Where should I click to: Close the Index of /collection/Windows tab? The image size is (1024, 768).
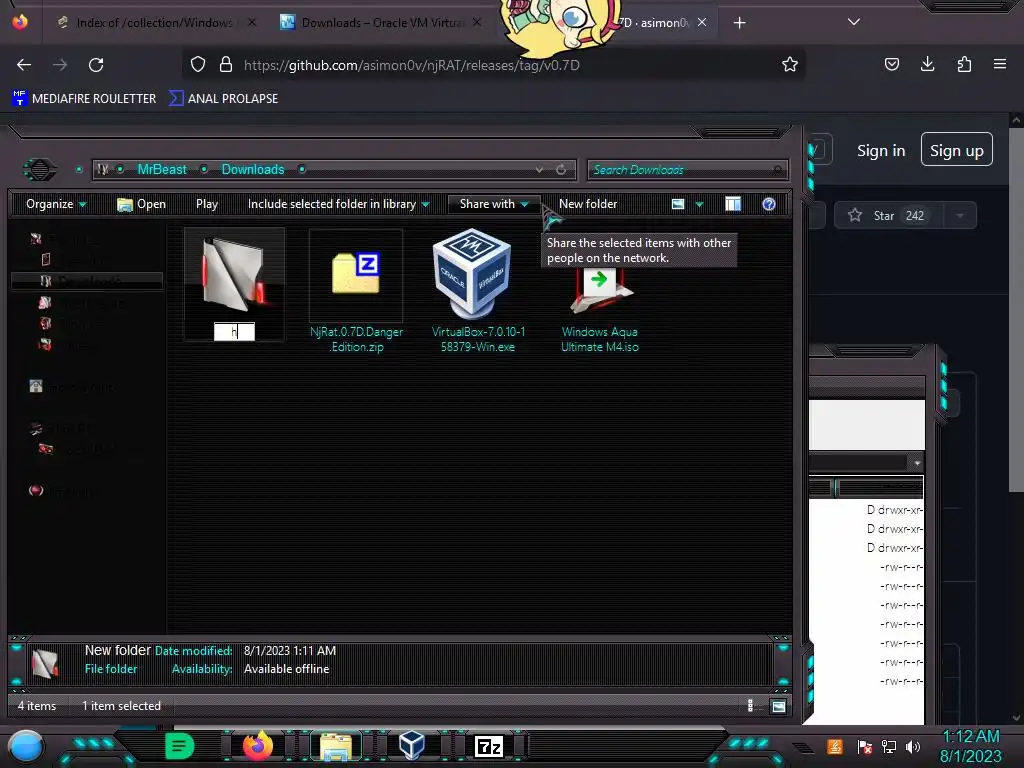(252, 22)
